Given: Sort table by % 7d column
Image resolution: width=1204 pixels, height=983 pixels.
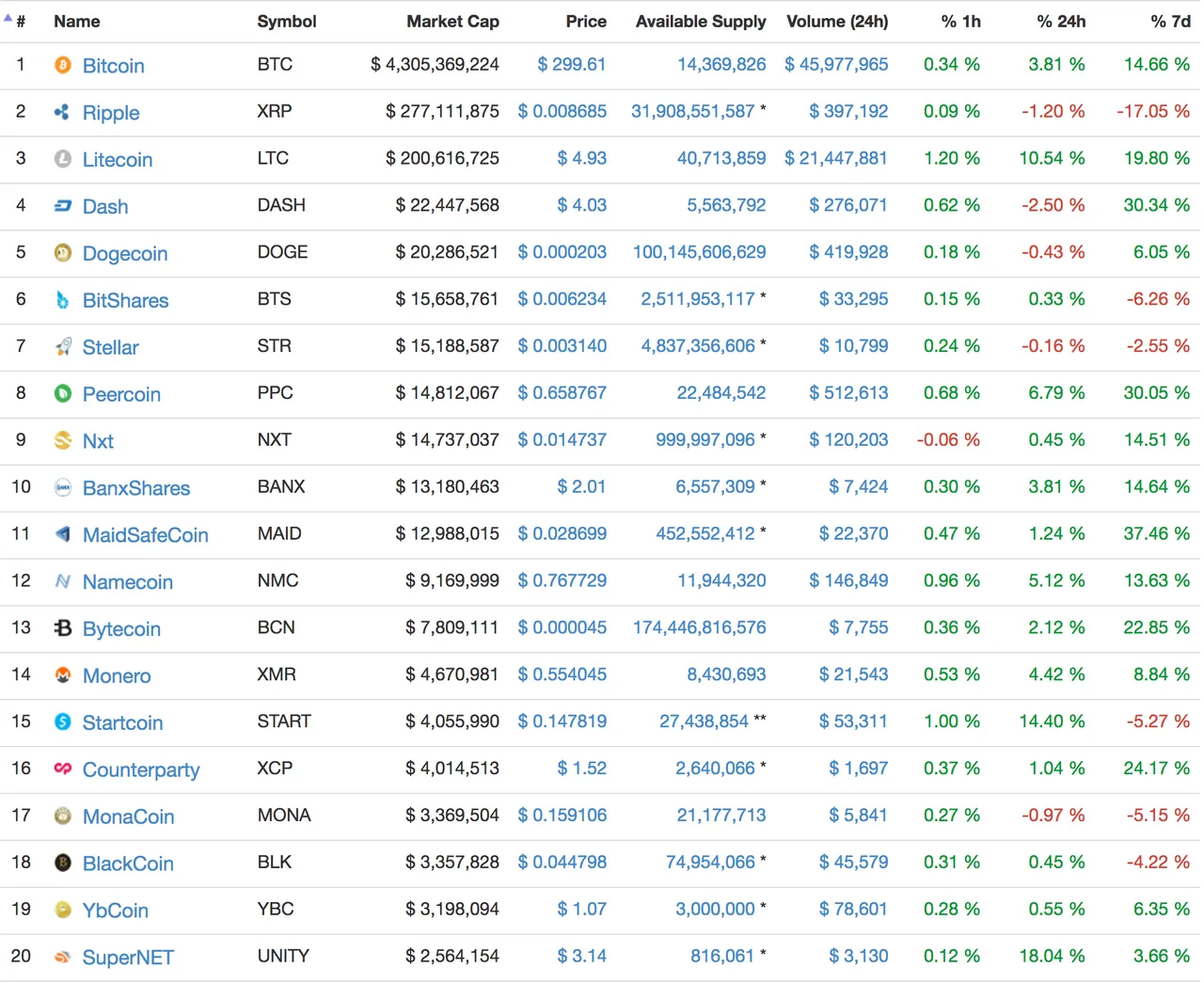Looking at the screenshot, I should click(x=1171, y=22).
